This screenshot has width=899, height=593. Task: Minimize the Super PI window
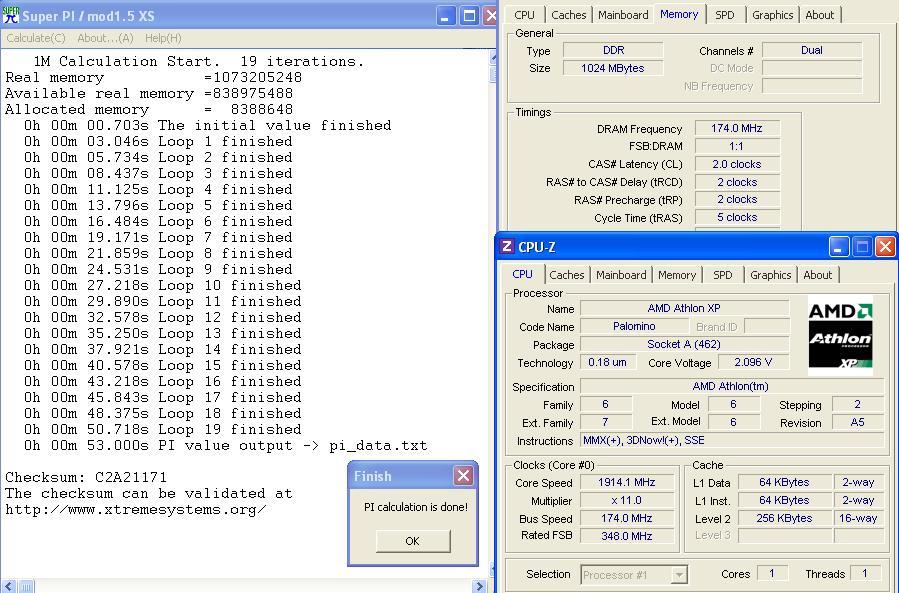click(445, 15)
